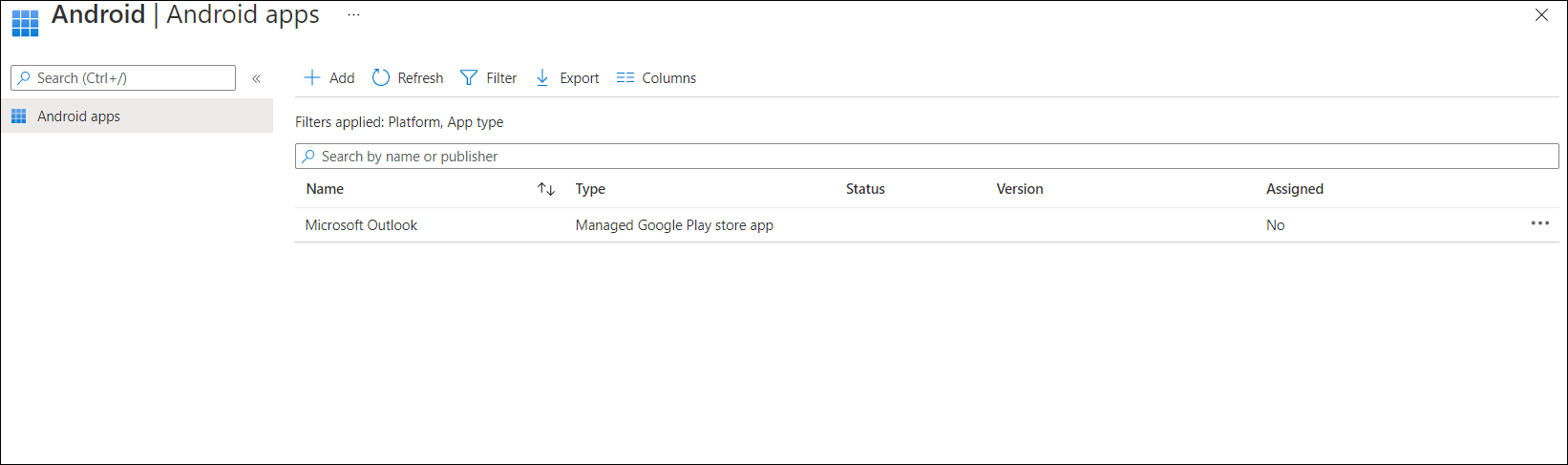This screenshot has height=465, width=1568.
Task: Open the Microsoft Outlook app entry
Action: point(361,225)
